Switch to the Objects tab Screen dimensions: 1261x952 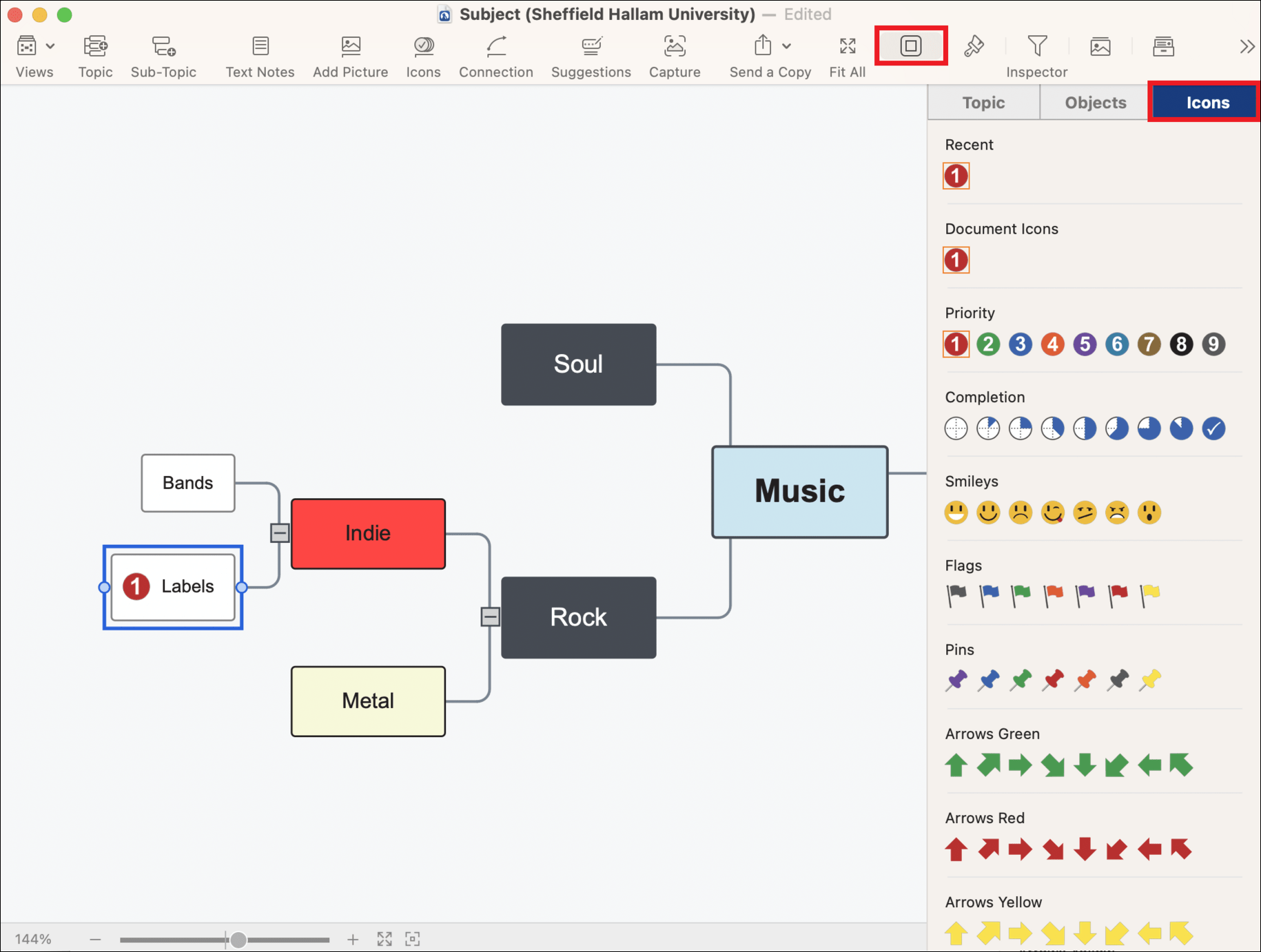1095,103
